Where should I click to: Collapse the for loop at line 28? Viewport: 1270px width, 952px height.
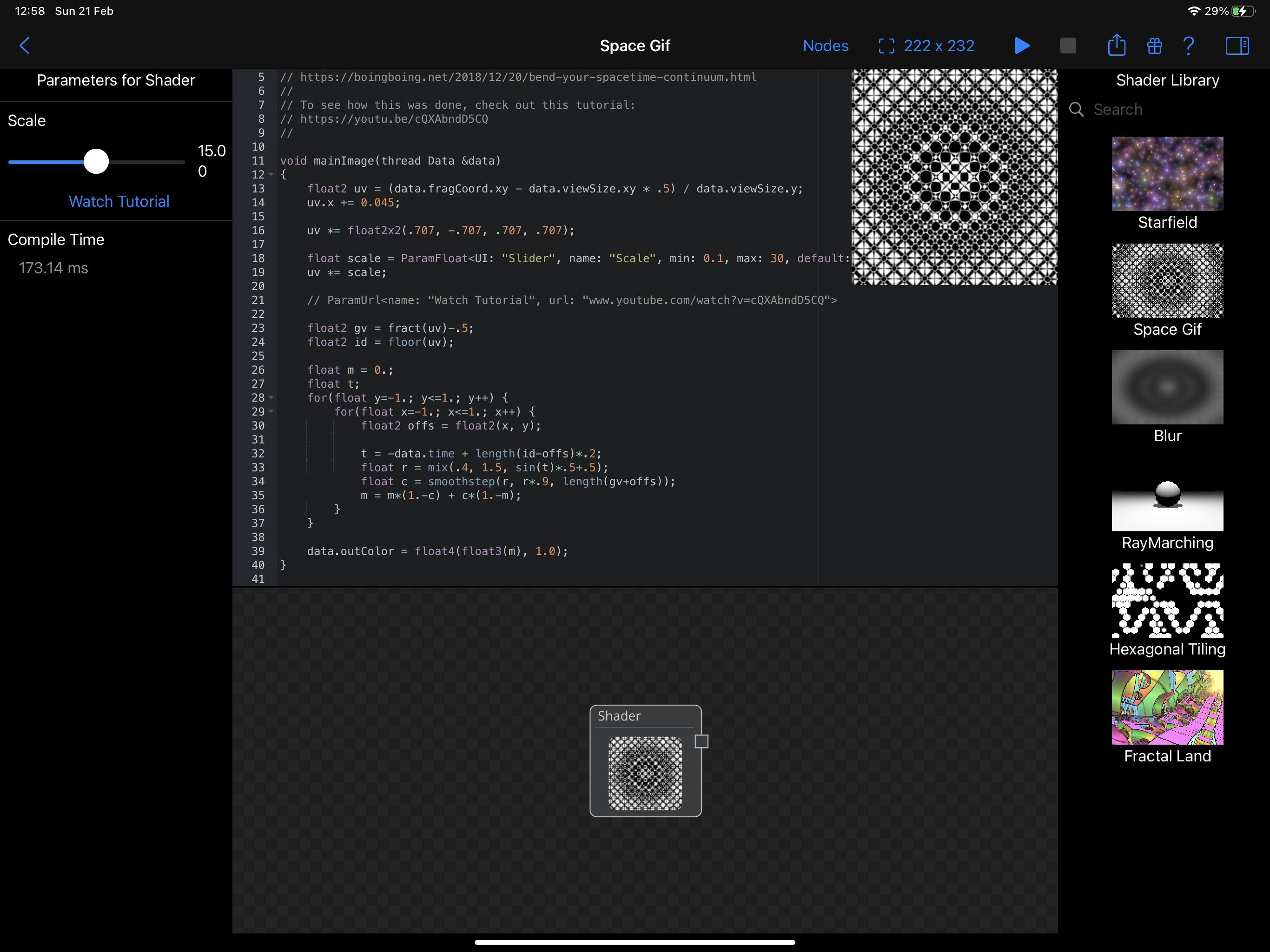pyautogui.click(x=271, y=397)
